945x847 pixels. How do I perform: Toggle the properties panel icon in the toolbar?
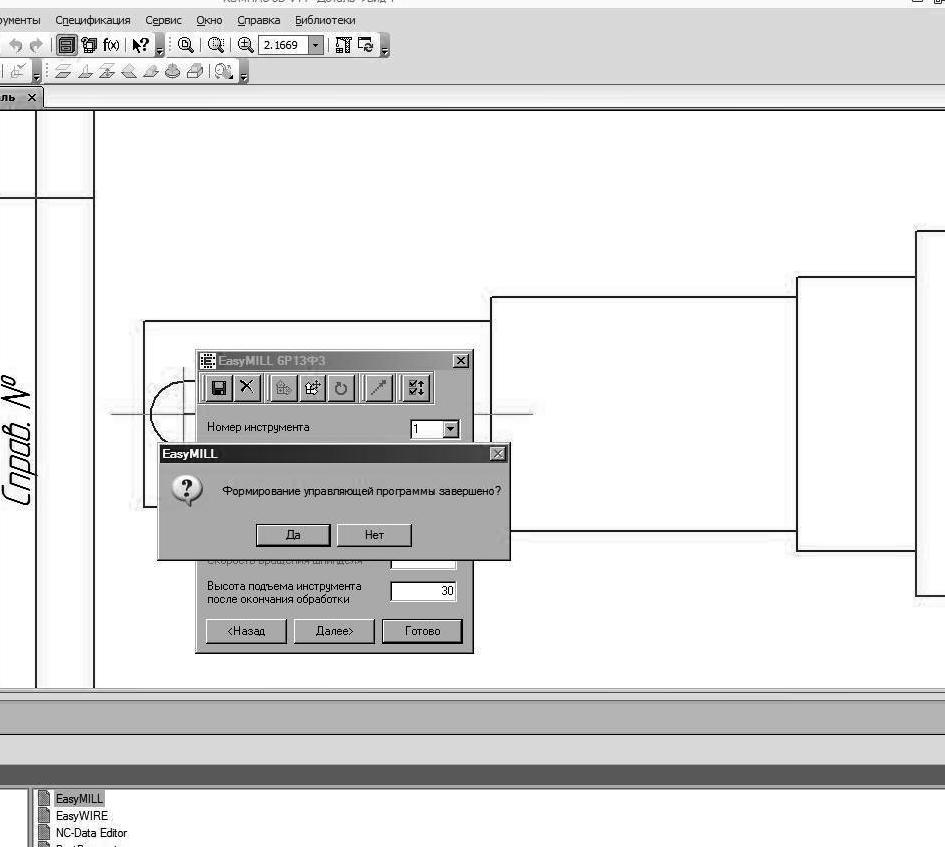[67, 45]
